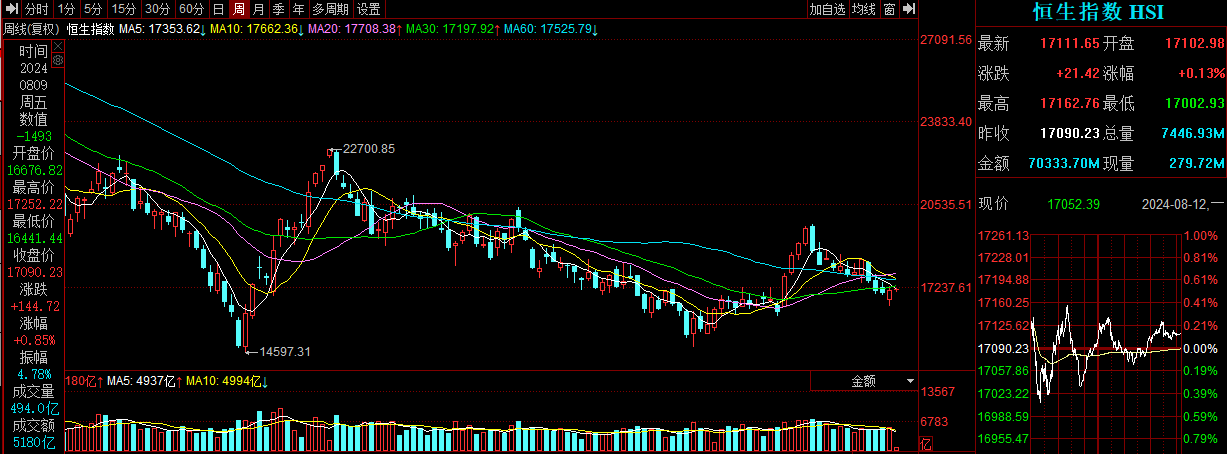Screen dimensions: 1227x454
Task: Click the 涨幅 value +0.13%
Action: [1202, 74]
